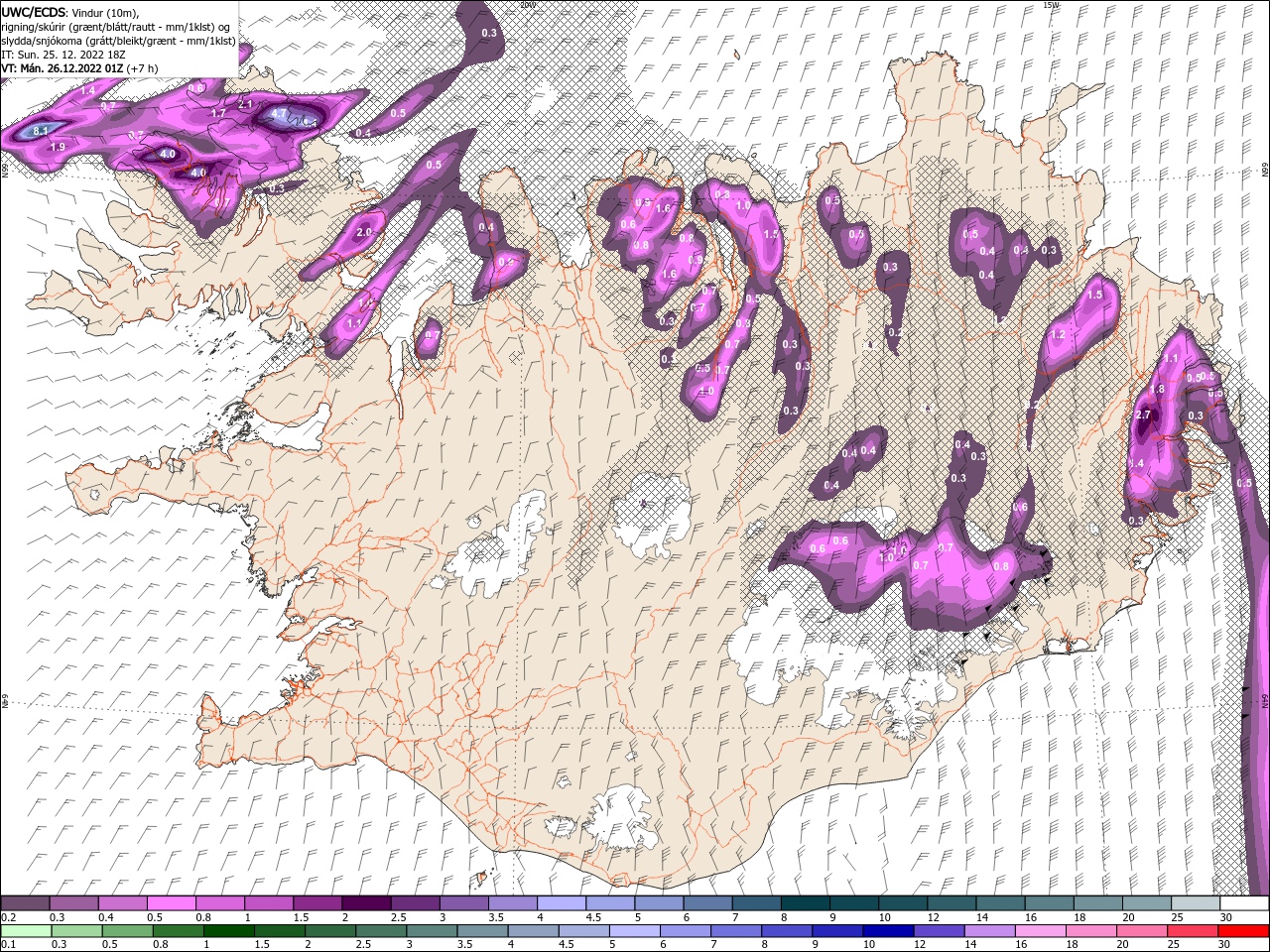Click the 20W longitude label at the top

click(527, 5)
